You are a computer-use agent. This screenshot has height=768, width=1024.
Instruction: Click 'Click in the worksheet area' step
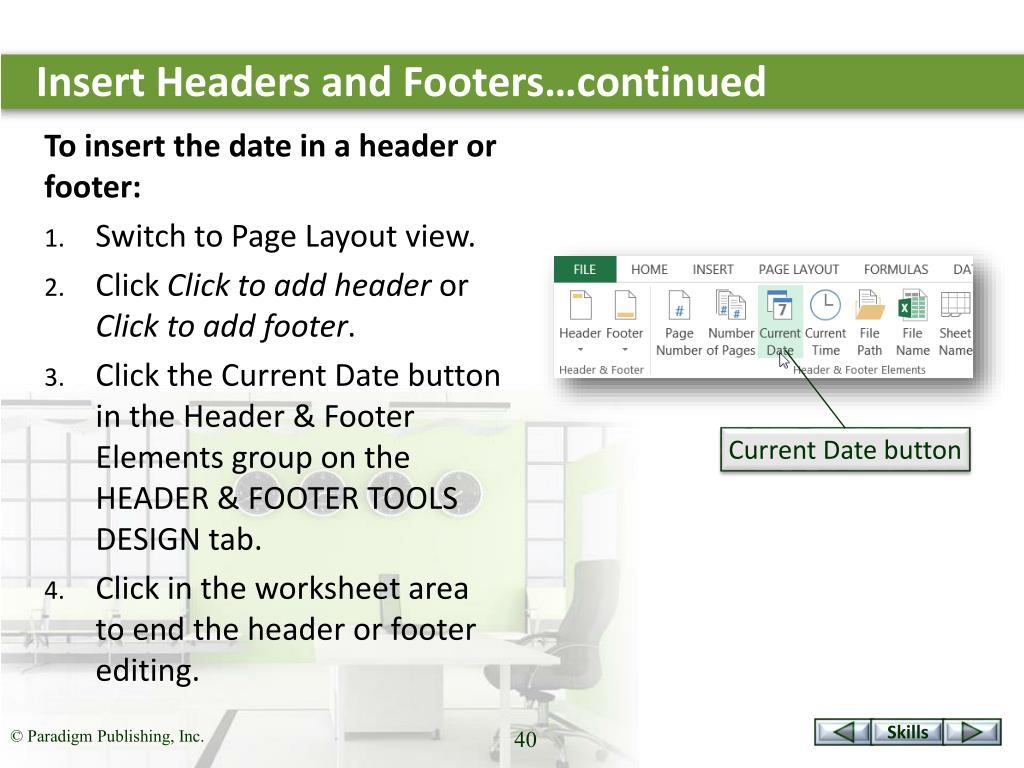coord(281,588)
